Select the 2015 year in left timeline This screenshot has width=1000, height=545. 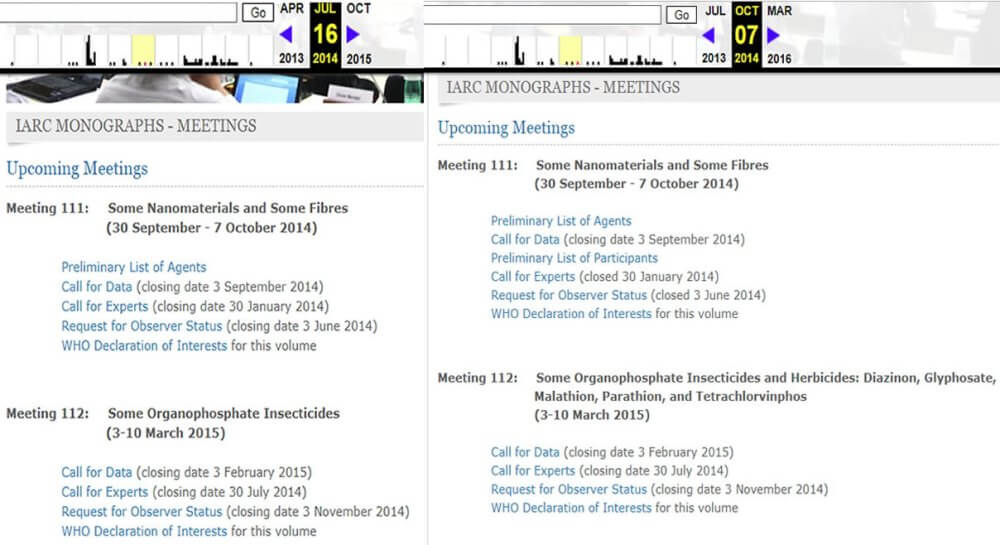coord(359,59)
